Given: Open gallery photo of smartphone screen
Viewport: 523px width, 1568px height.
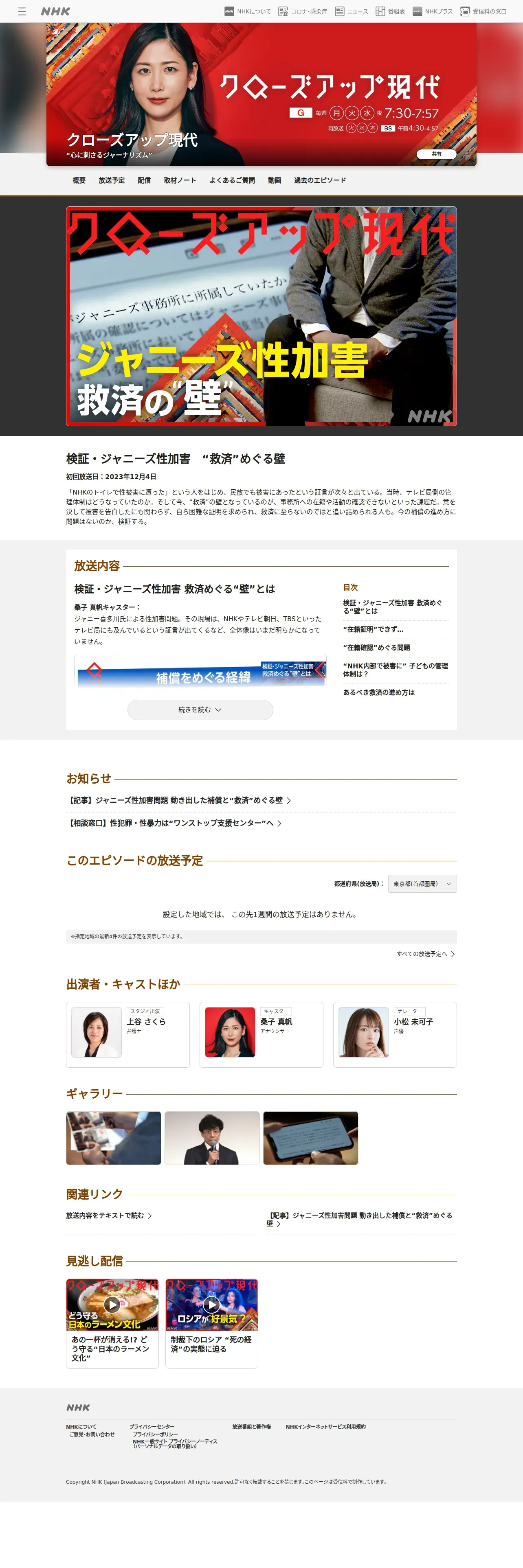Looking at the screenshot, I should point(310,1138).
